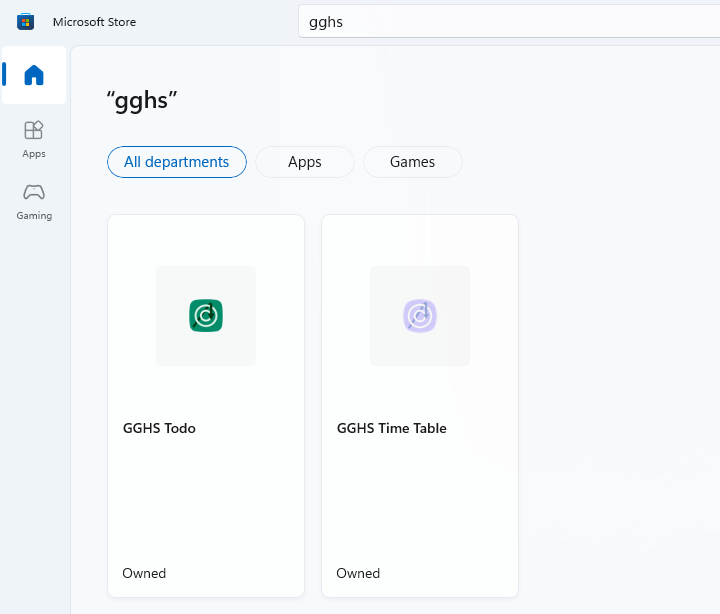Click the search box containing gghs
The height and width of the screenshot is (614, 720).
tap(509, 22)
